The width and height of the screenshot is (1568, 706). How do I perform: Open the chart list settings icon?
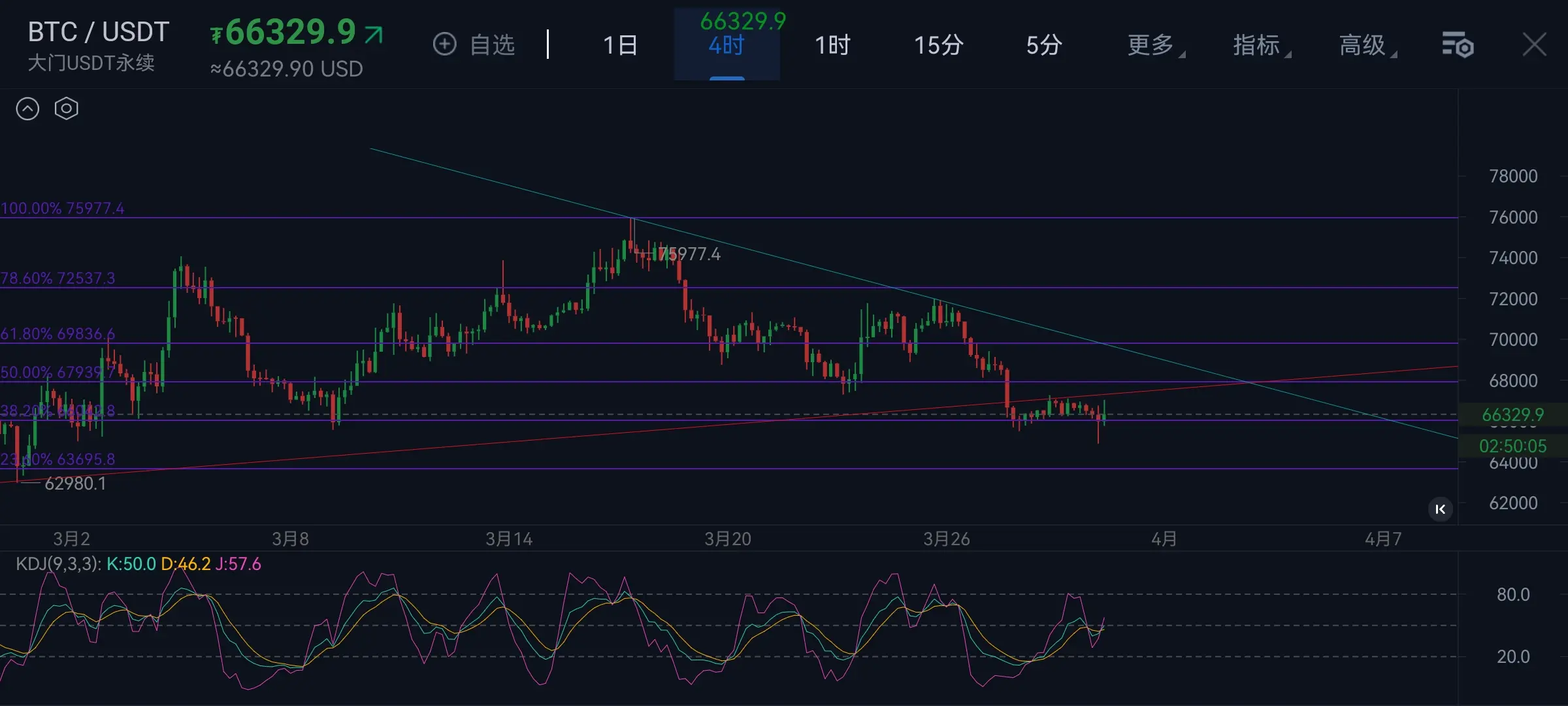[x=1457, y=44]
